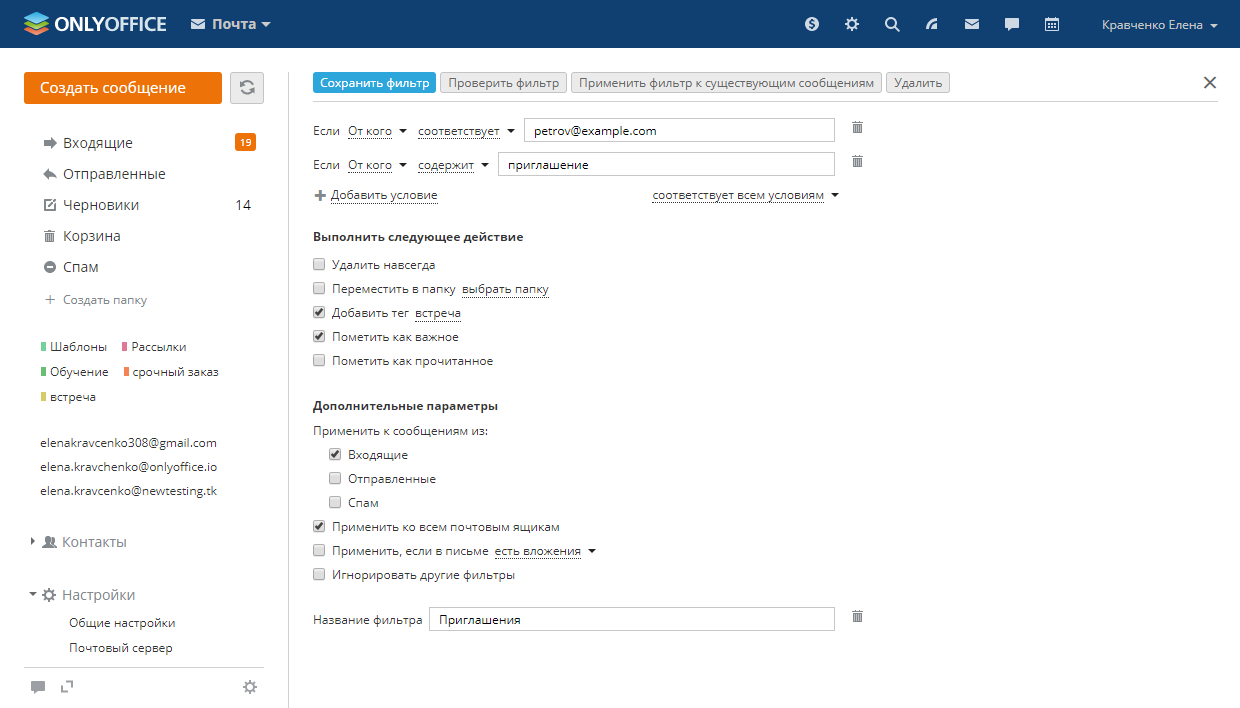Go to the 'Спам' folder
This screenshot has width=1240, height=708.
coord(80,267)
